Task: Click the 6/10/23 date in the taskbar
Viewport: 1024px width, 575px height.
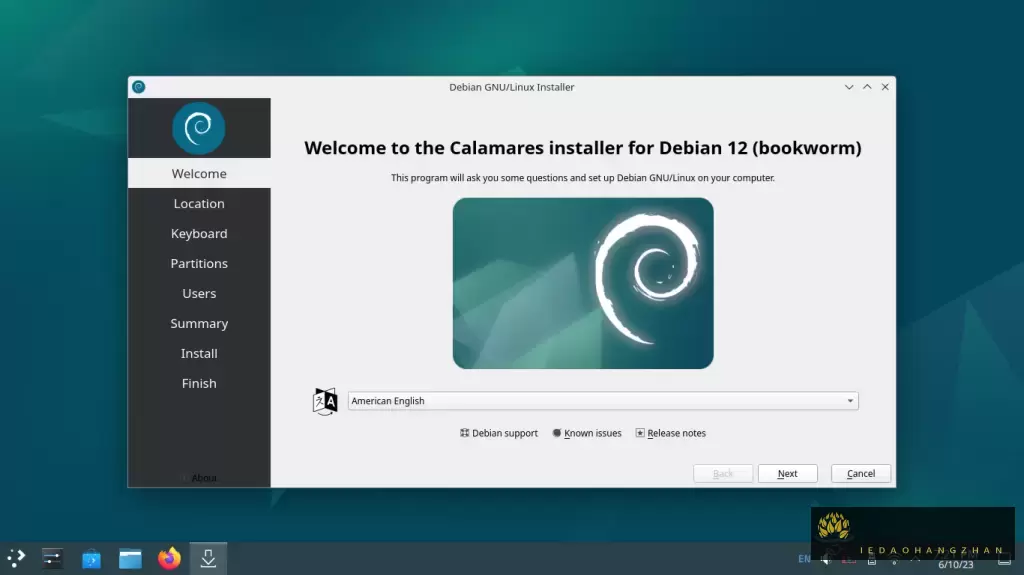Action: click(955, 565)
